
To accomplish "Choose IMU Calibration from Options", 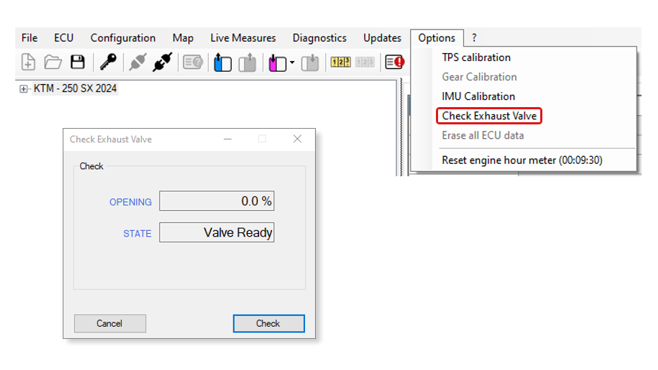I will [478, 96].
